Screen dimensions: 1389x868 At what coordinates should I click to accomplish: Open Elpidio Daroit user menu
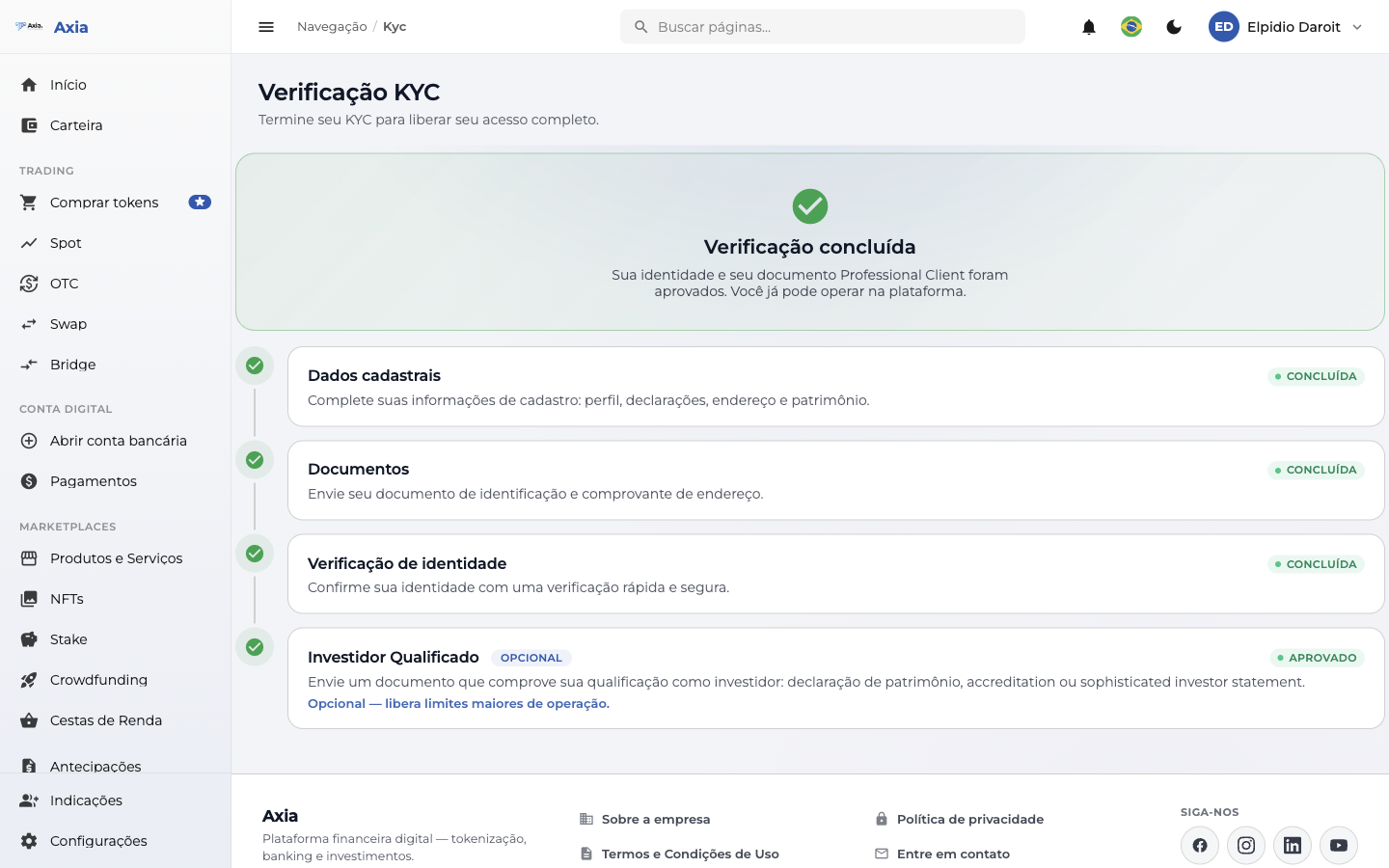(x=1287, y=27)
